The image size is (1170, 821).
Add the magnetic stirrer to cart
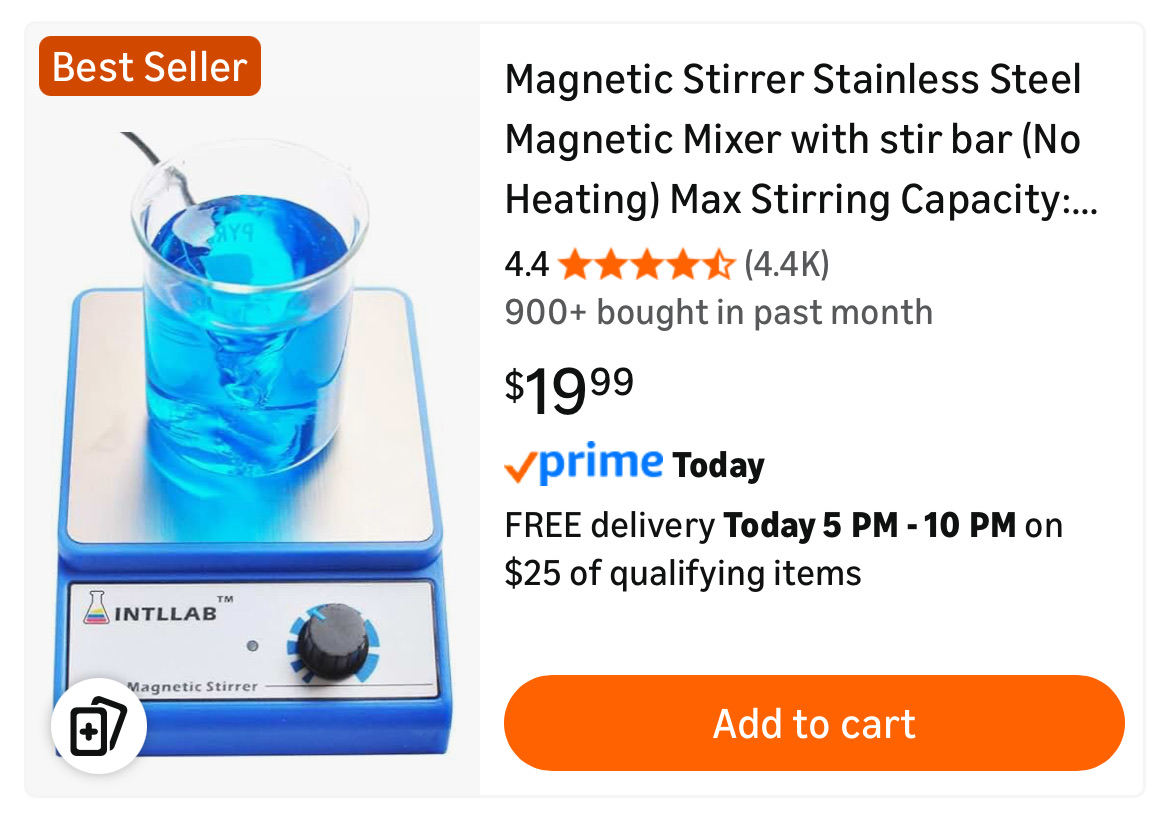click(x=814, y=723)
